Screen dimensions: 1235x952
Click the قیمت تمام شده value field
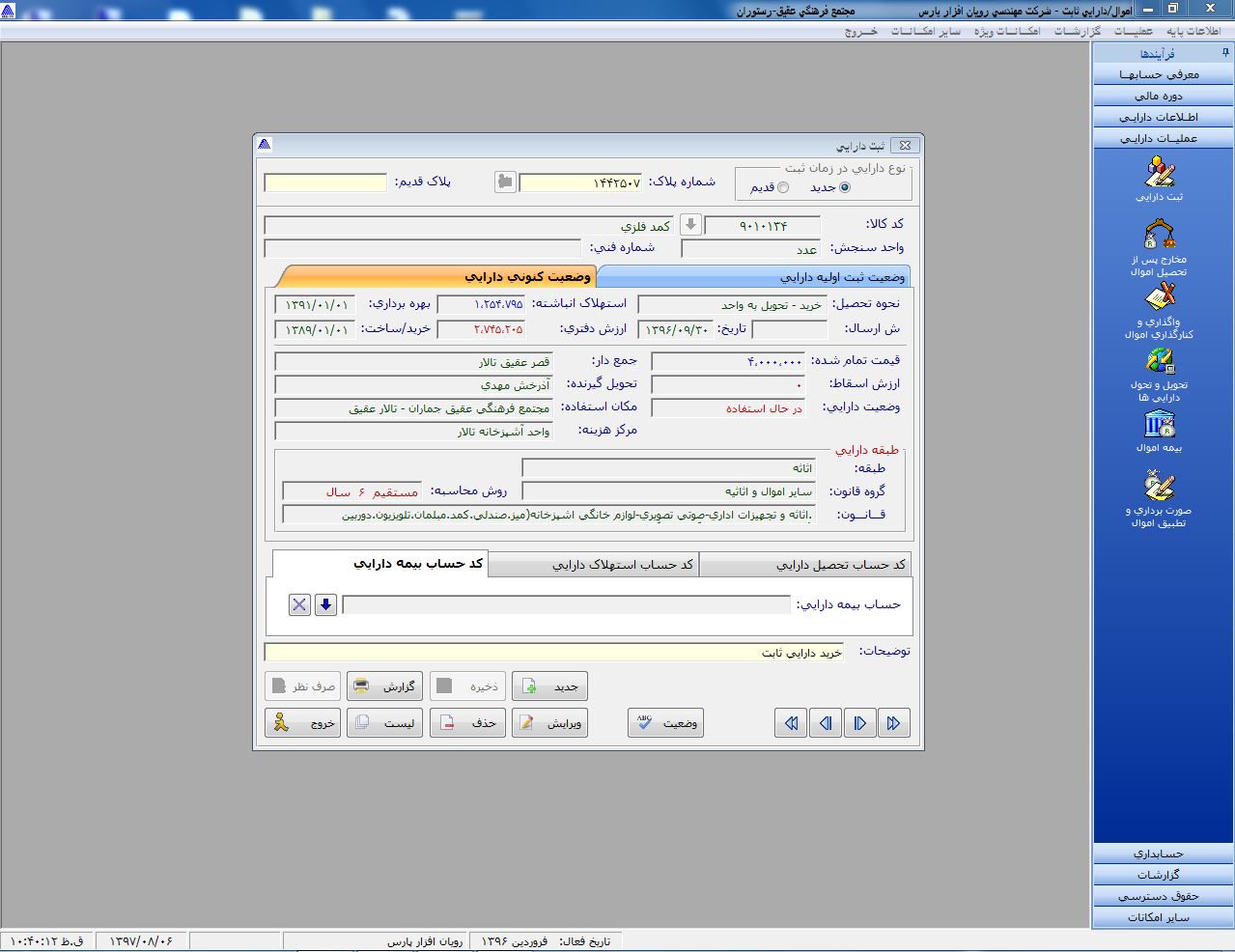point(728,361)
